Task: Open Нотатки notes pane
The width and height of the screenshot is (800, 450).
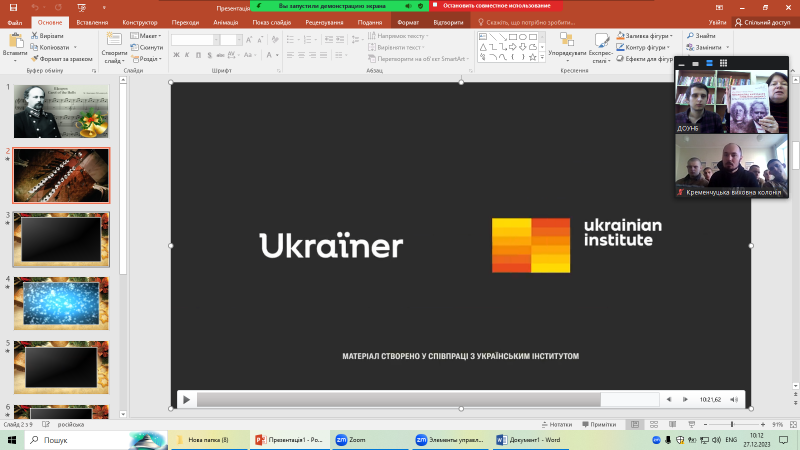Action: coord(557,424)
